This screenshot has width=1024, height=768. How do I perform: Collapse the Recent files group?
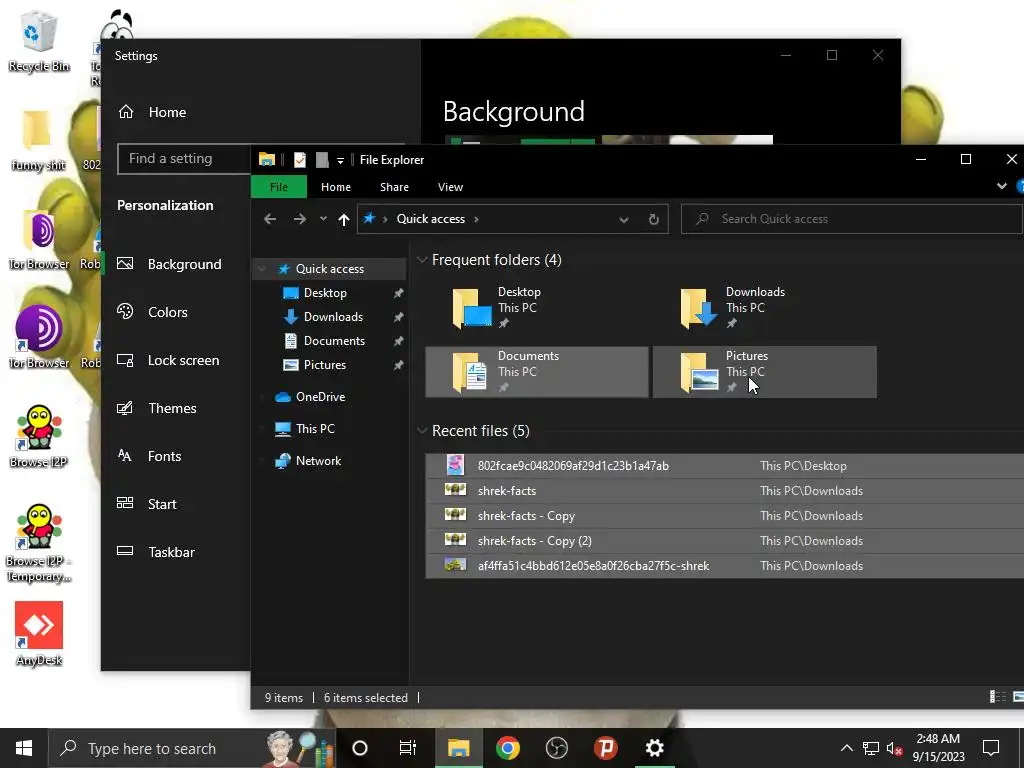click(422, 431)
